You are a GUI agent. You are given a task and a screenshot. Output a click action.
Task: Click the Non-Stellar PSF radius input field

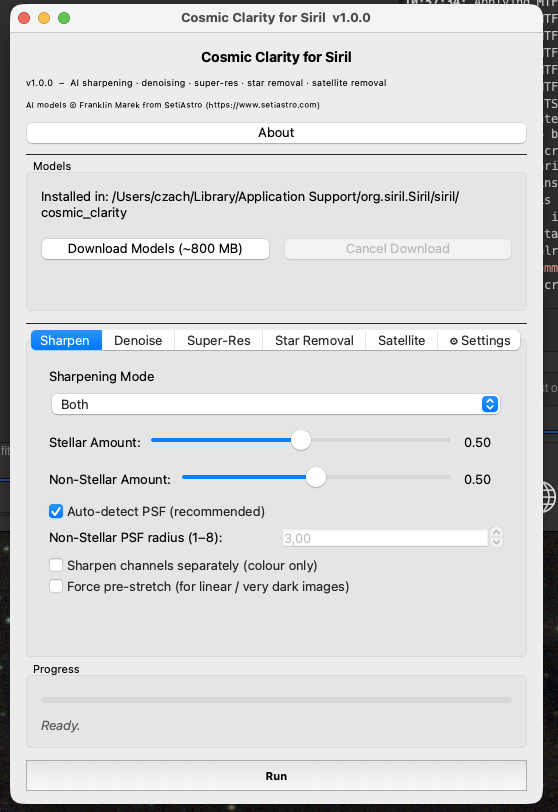point(385,538)
